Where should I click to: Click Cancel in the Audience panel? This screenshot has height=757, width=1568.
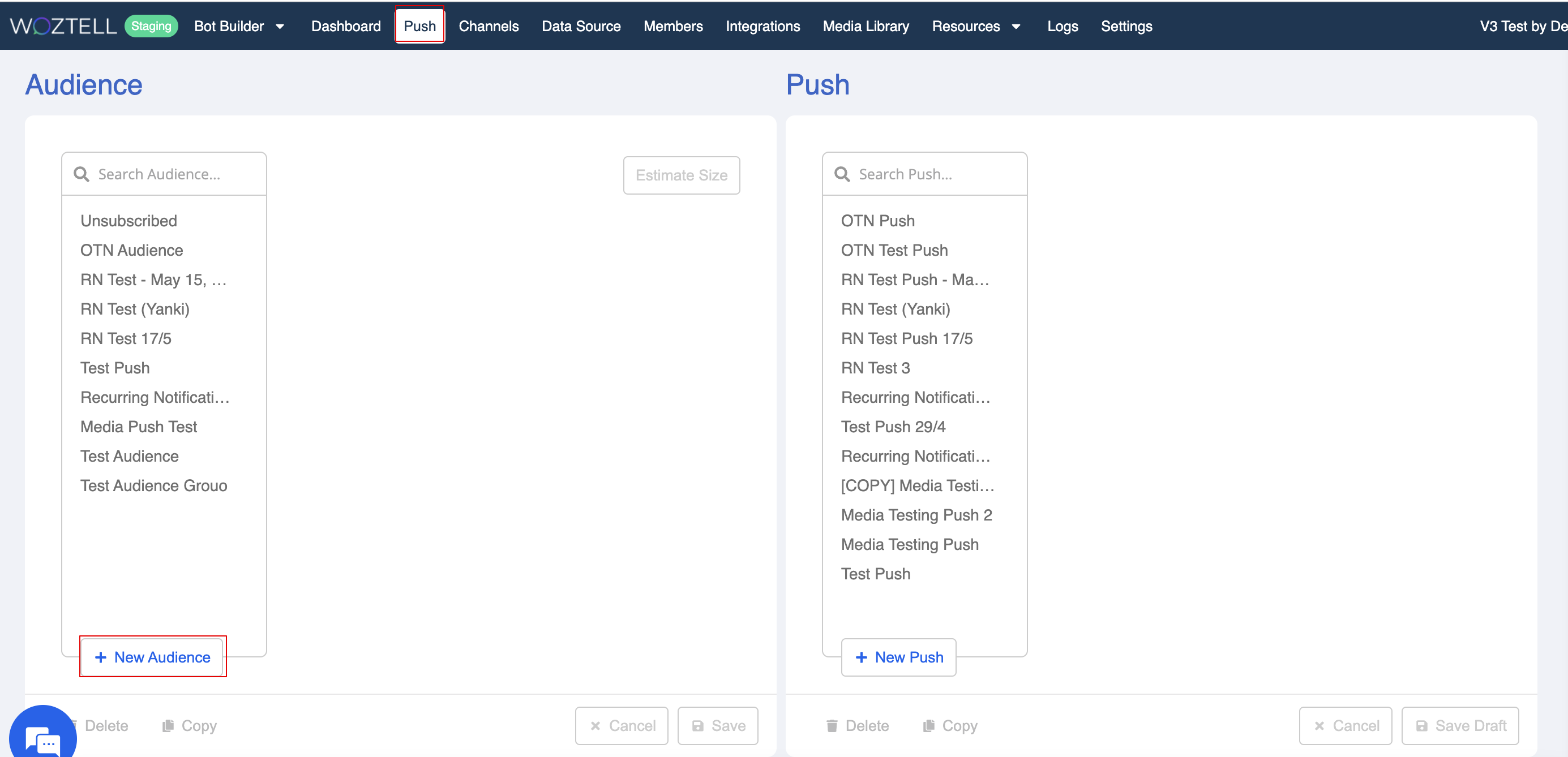pos(622,725)
